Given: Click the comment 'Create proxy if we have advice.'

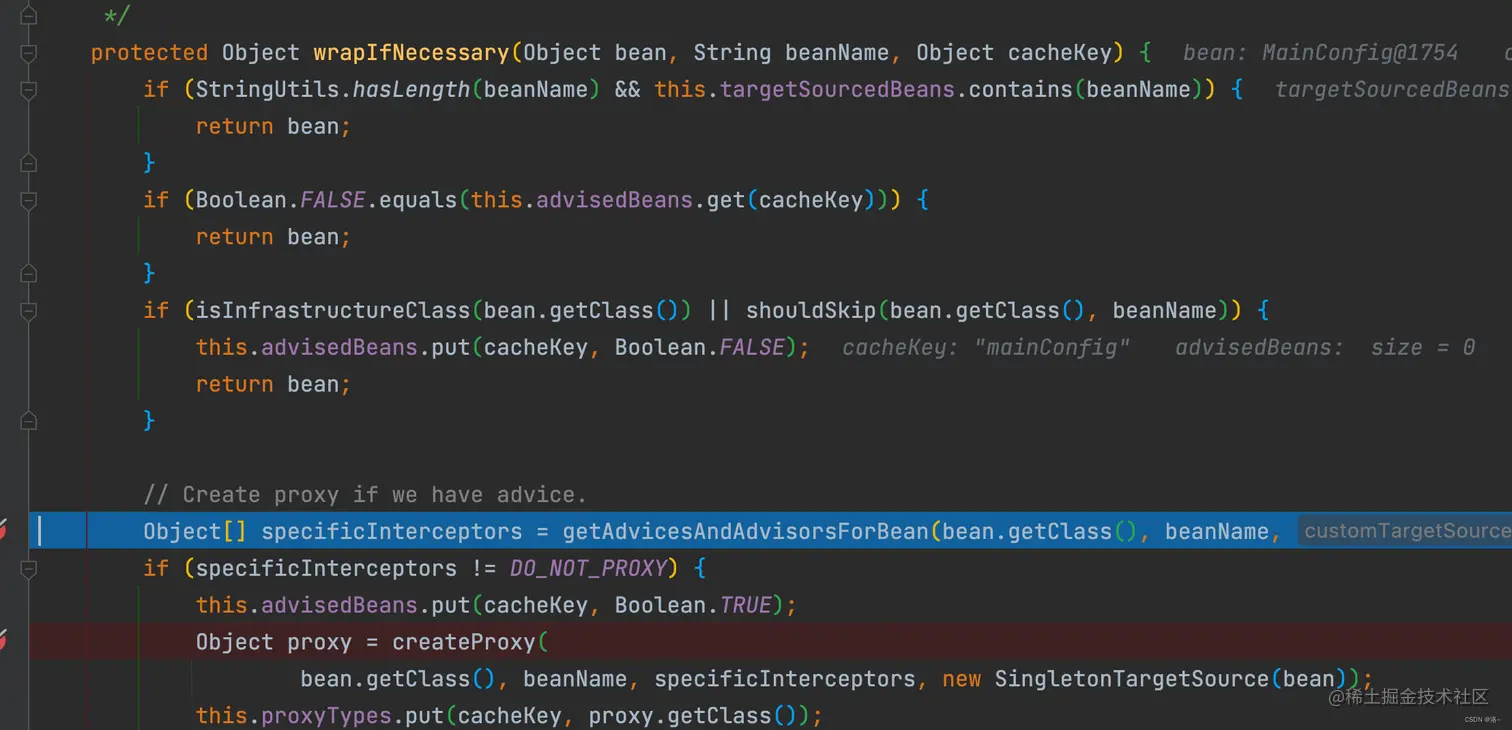Looking at the screenshot, I should pyautogui.click(x=365, y=495).
